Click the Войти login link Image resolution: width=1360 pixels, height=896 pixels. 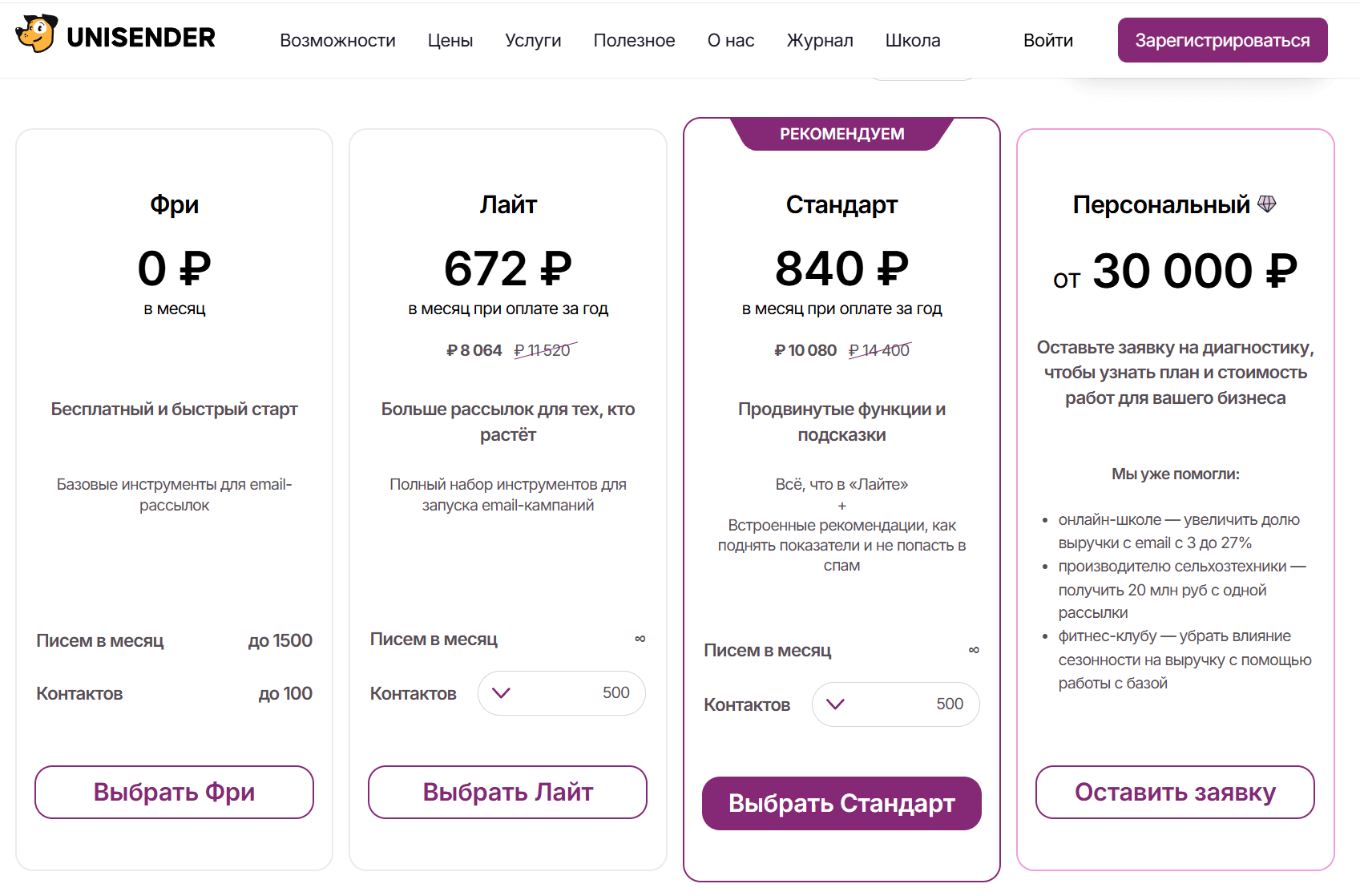(x=1048, y=40)
